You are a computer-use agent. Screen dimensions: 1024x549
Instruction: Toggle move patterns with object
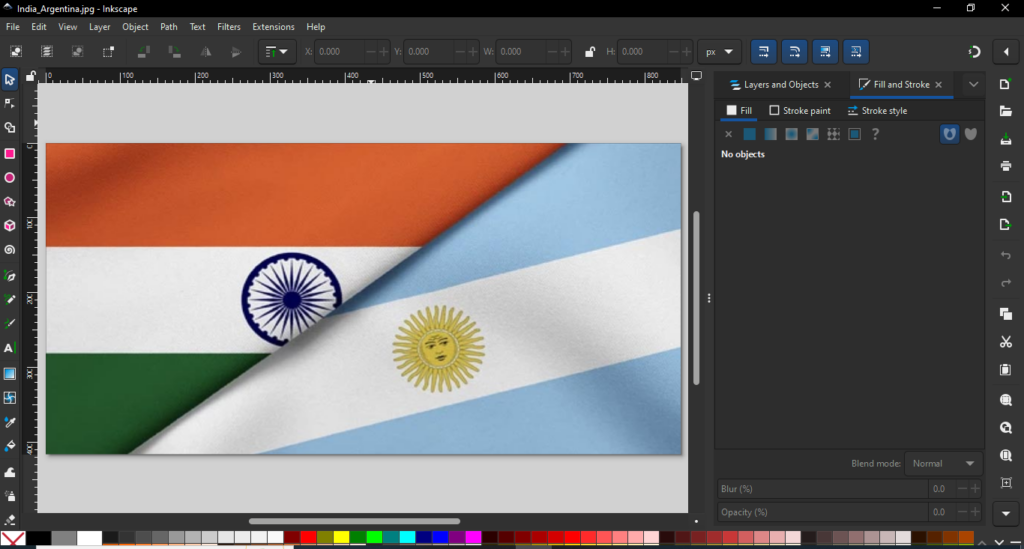pyautogui.click(x=856, y=52)
